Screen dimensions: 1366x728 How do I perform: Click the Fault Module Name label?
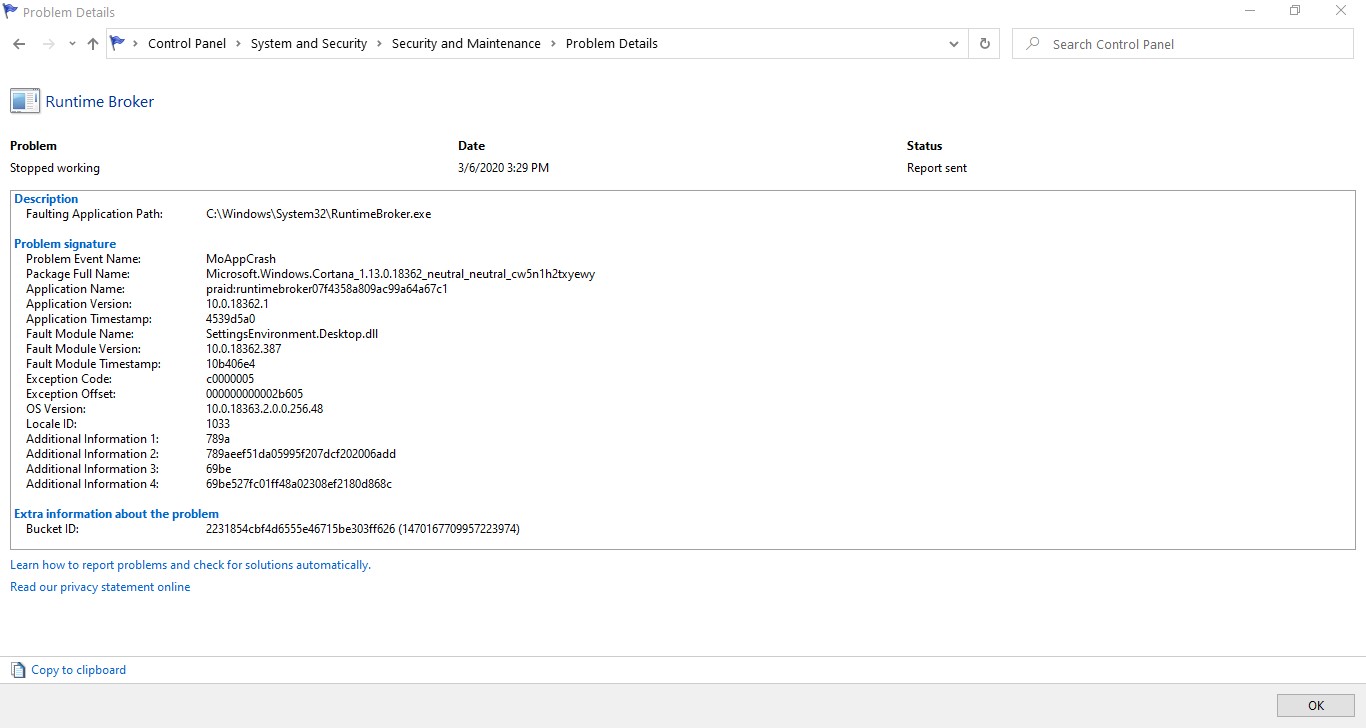(80, 334)
